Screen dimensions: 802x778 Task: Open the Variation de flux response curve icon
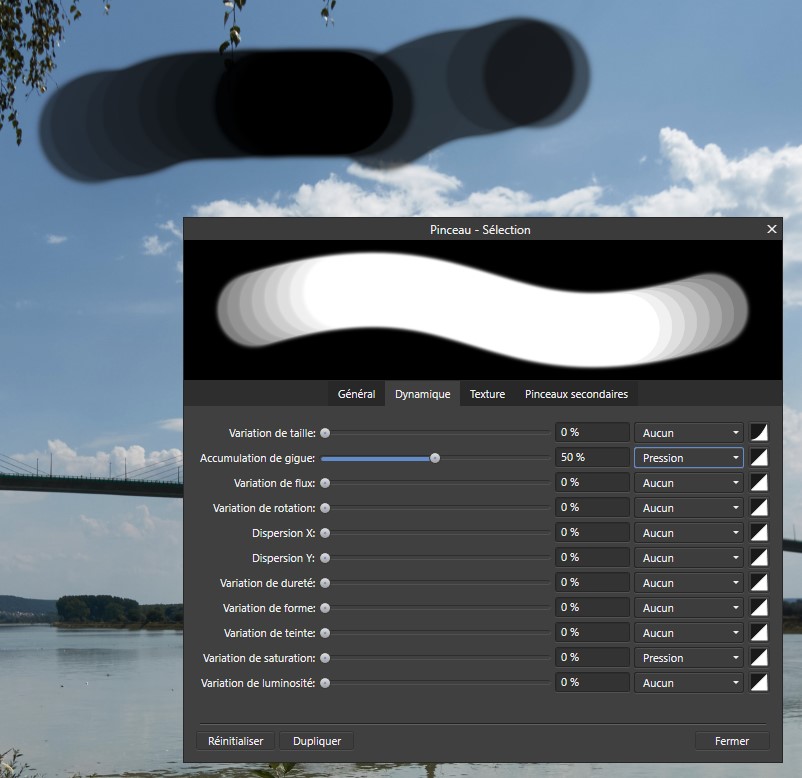(759, 483)
